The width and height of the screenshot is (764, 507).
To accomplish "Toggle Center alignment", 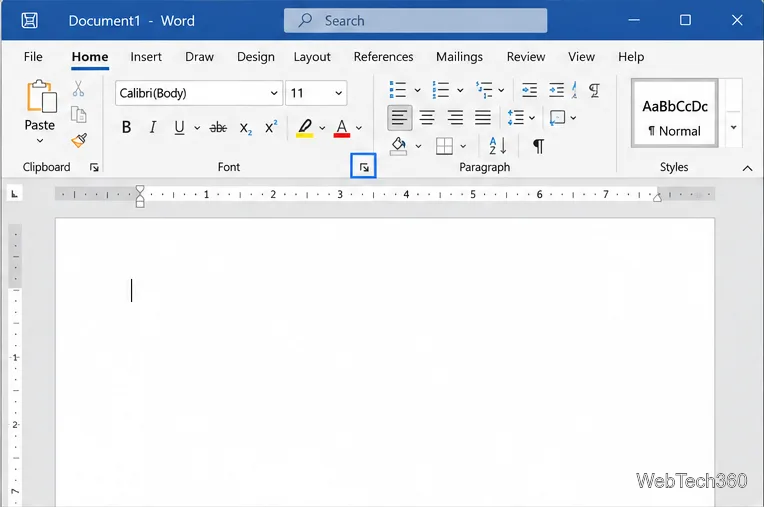I will (427, 118).
